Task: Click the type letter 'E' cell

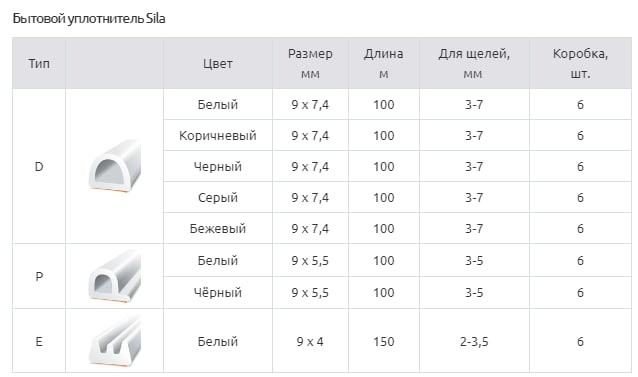Action: pos(39,341)
